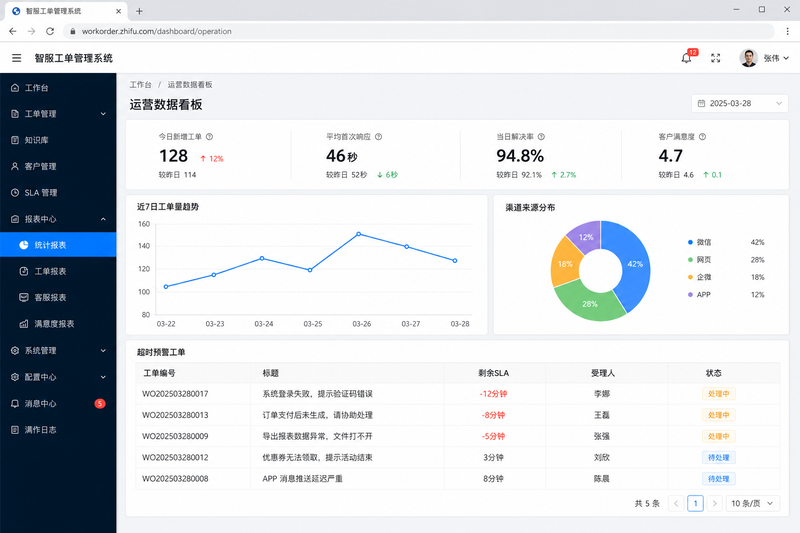This screenshot has width=800, height=533.
Task: Open 满意度报表 in the sidebar
Action: (x=58, y=324)
